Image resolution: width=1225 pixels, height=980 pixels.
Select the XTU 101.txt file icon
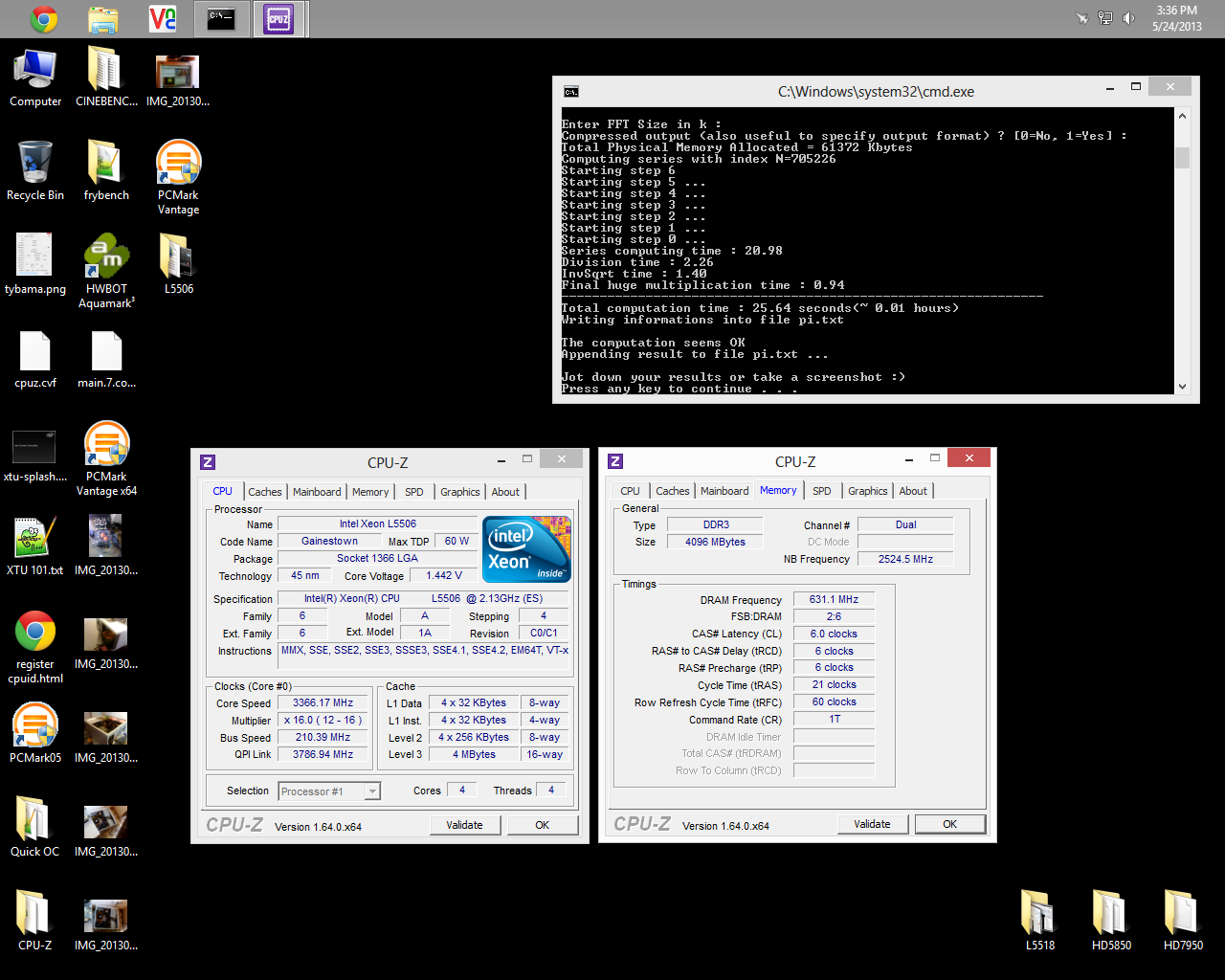[x=35, y=546]
